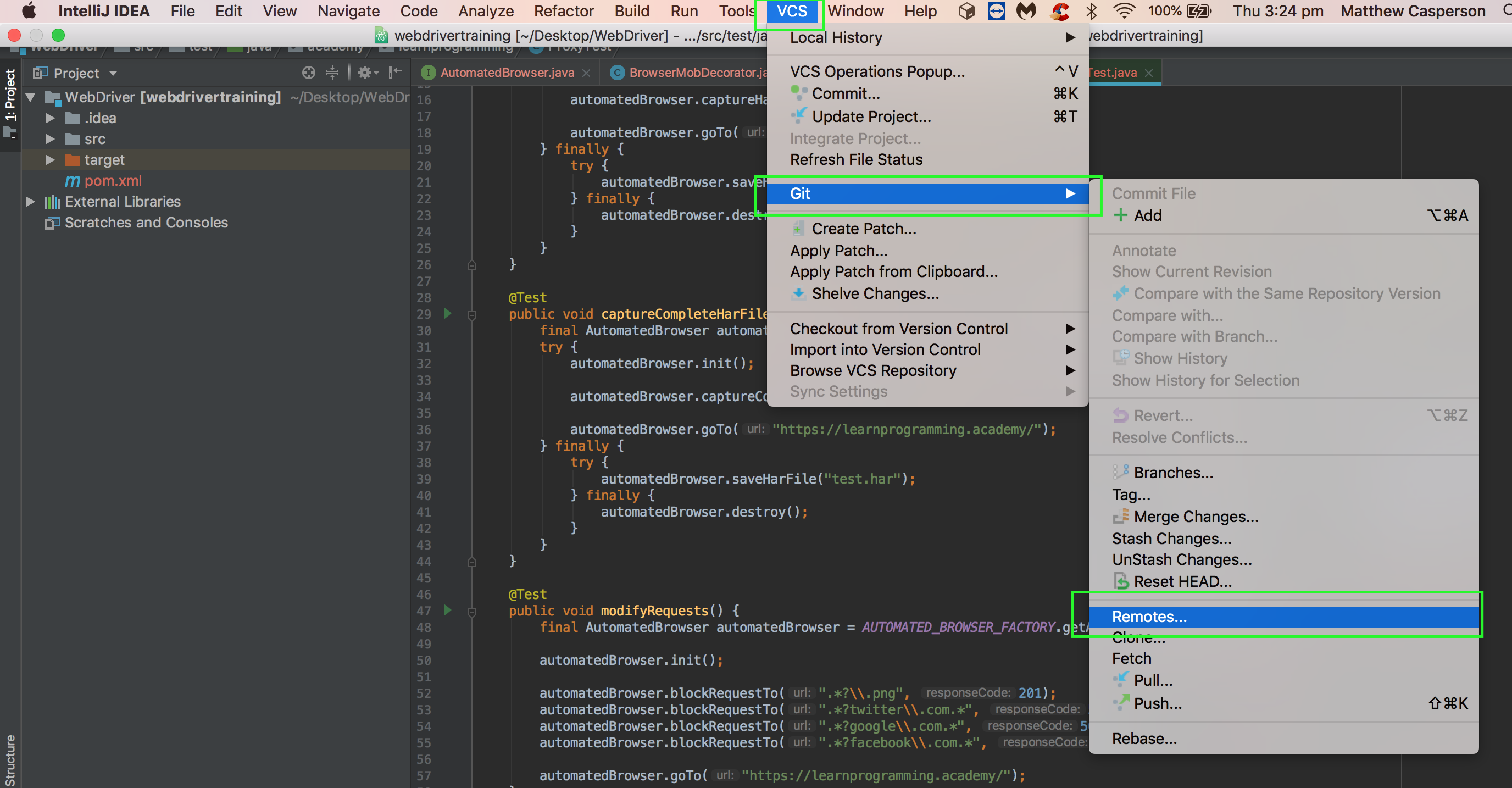Select Remotes... in Git submenu

coord(1149,617)
